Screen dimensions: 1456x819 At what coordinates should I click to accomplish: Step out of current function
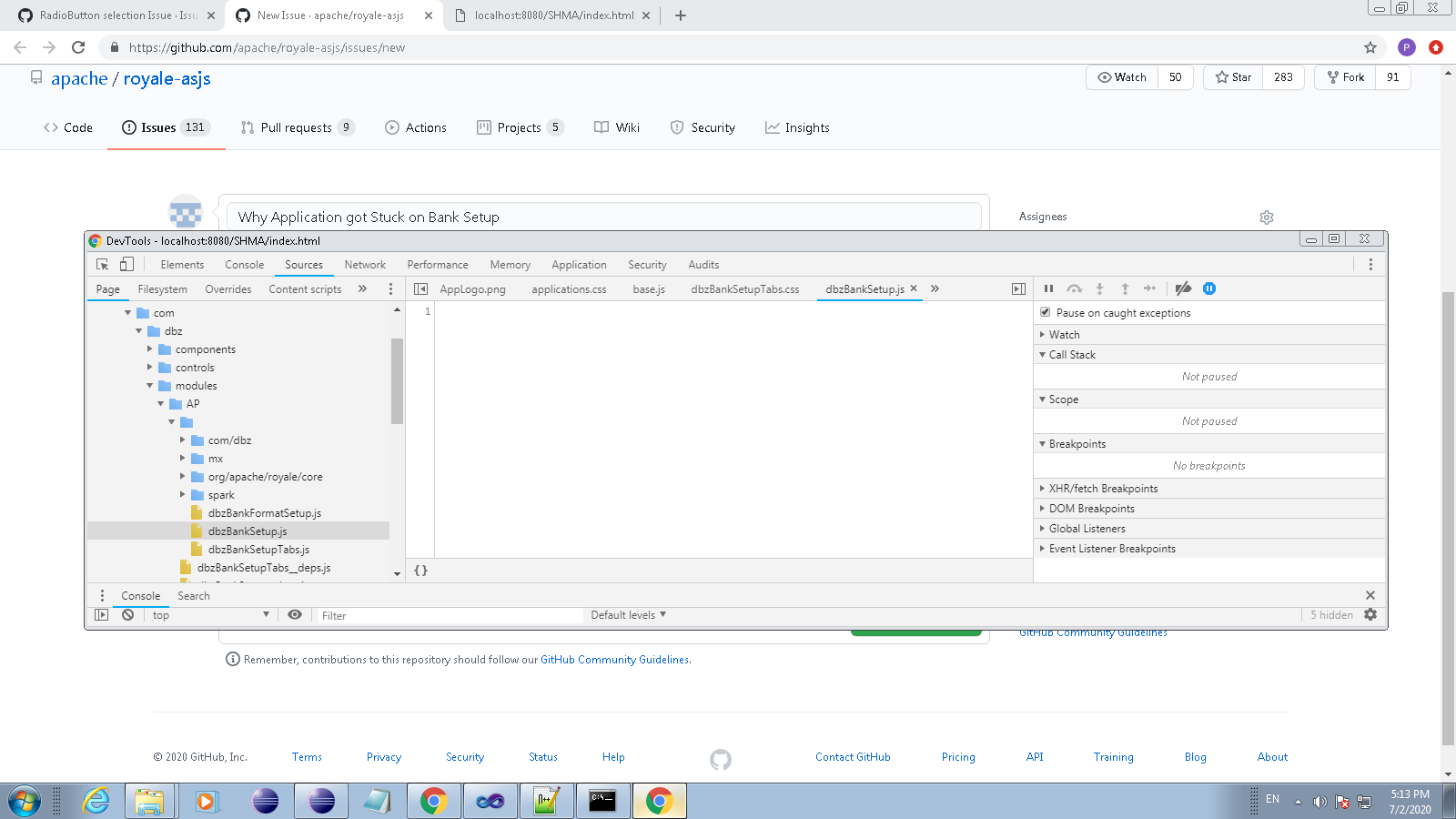pyautogui.click(x=1125, y=289)
